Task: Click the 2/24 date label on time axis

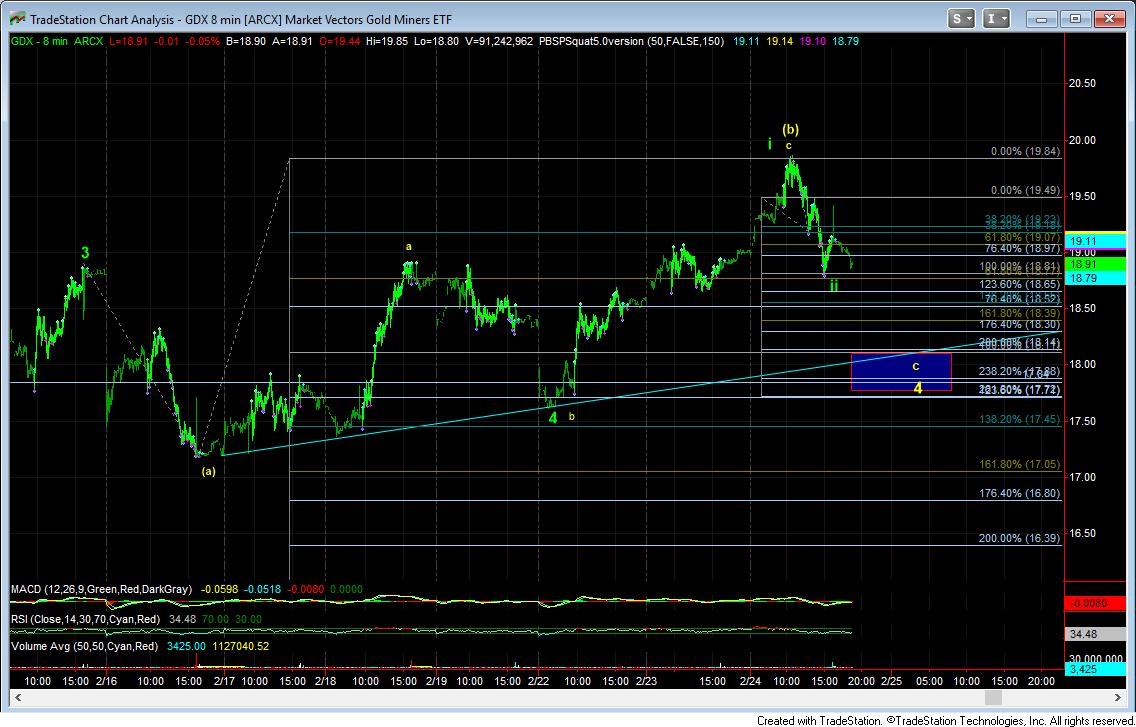Action: (x=751, y=681)
